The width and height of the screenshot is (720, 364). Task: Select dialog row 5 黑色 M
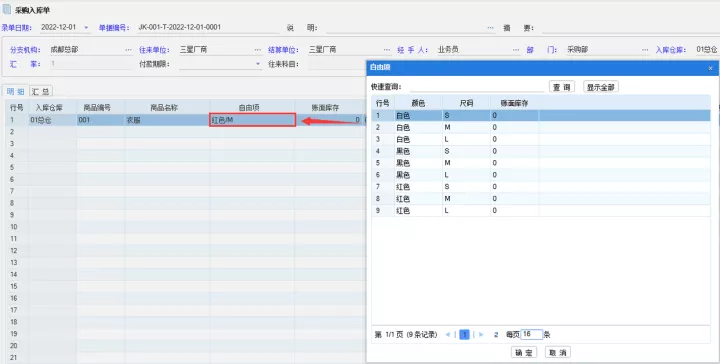(x=541, y=163)
